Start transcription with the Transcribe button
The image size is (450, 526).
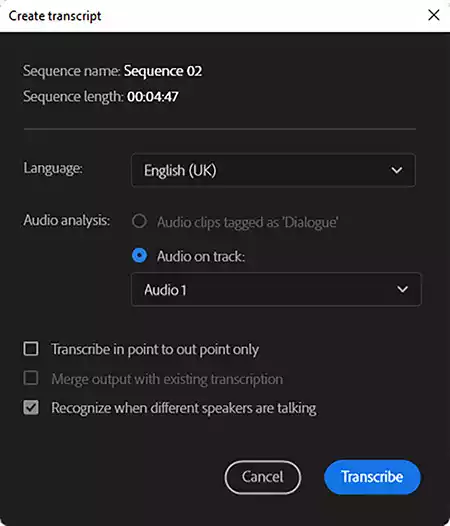[372, 477]
